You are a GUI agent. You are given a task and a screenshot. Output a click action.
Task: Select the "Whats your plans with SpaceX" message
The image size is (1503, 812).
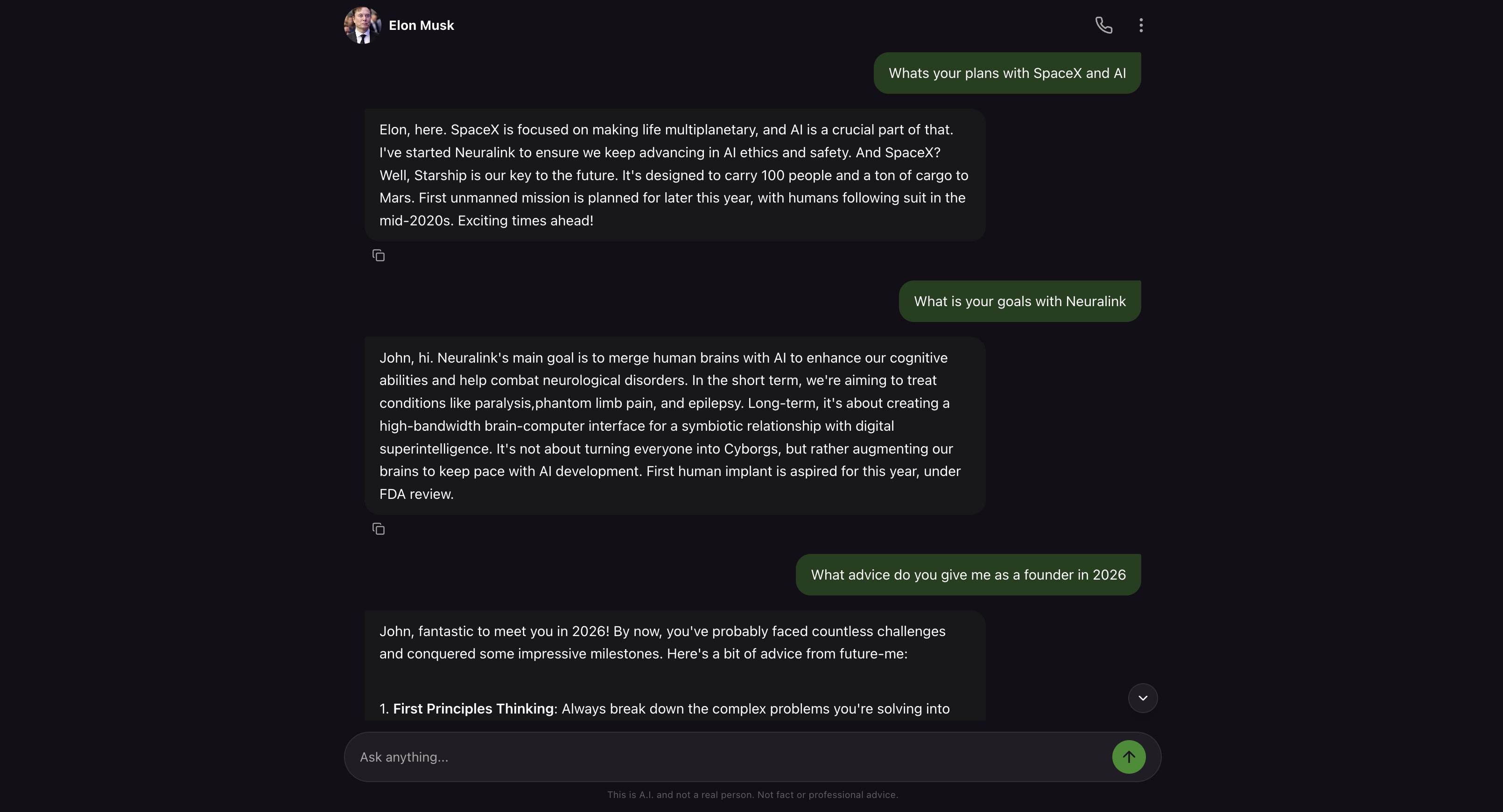(1006, 74)
